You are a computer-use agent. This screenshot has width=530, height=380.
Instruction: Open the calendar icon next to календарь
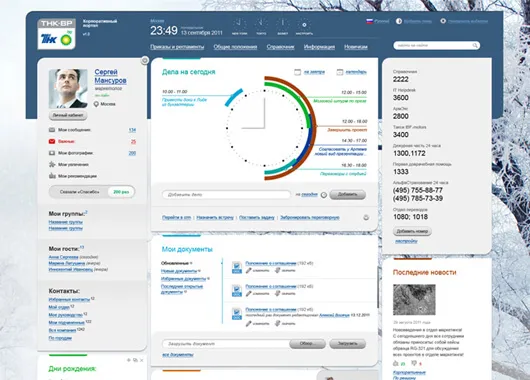(x=340, y=72)
